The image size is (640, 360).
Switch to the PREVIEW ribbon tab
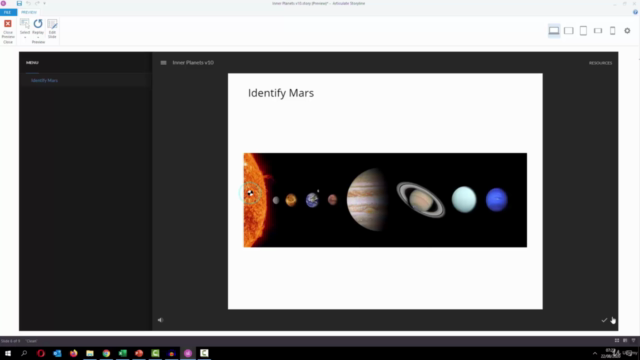coord(29,12)
